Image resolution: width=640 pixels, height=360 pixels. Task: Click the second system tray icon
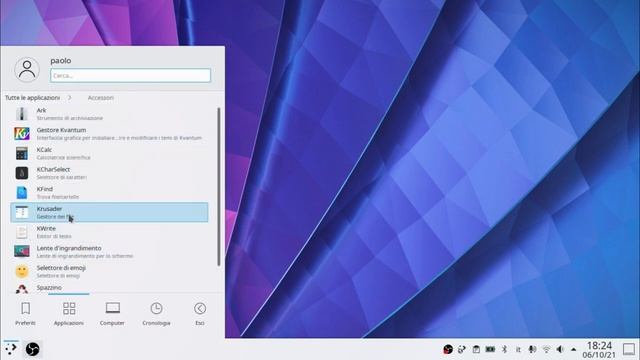point(462,349)
